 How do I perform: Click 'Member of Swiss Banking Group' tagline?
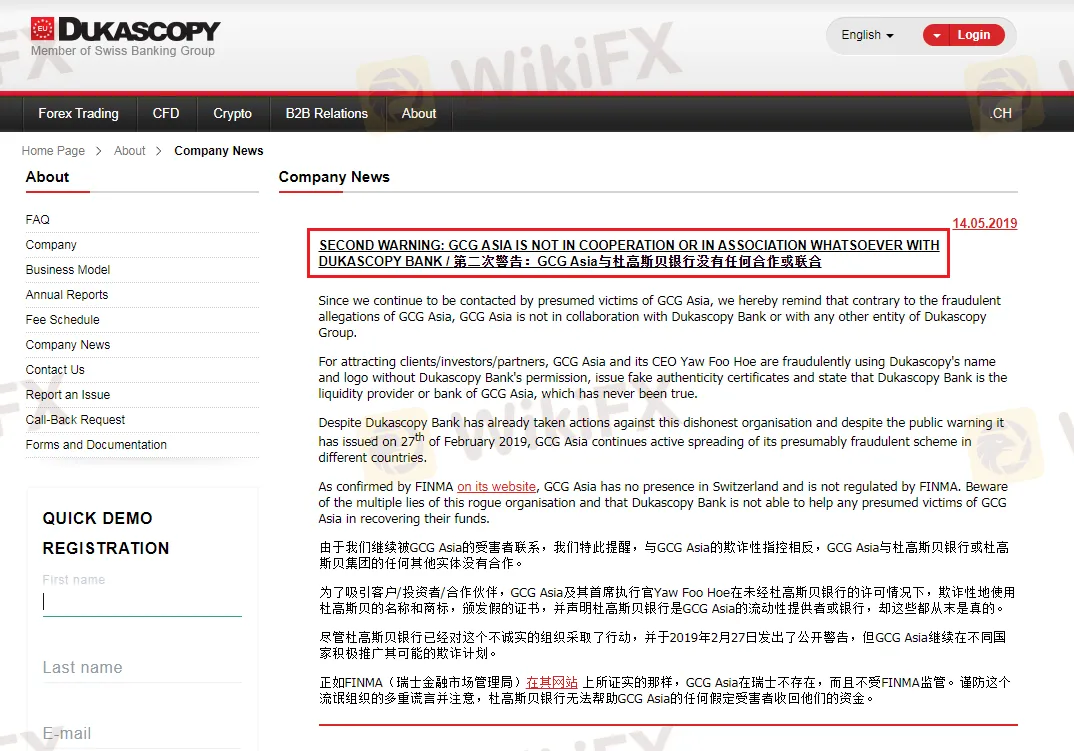click(x=123, y=51)
